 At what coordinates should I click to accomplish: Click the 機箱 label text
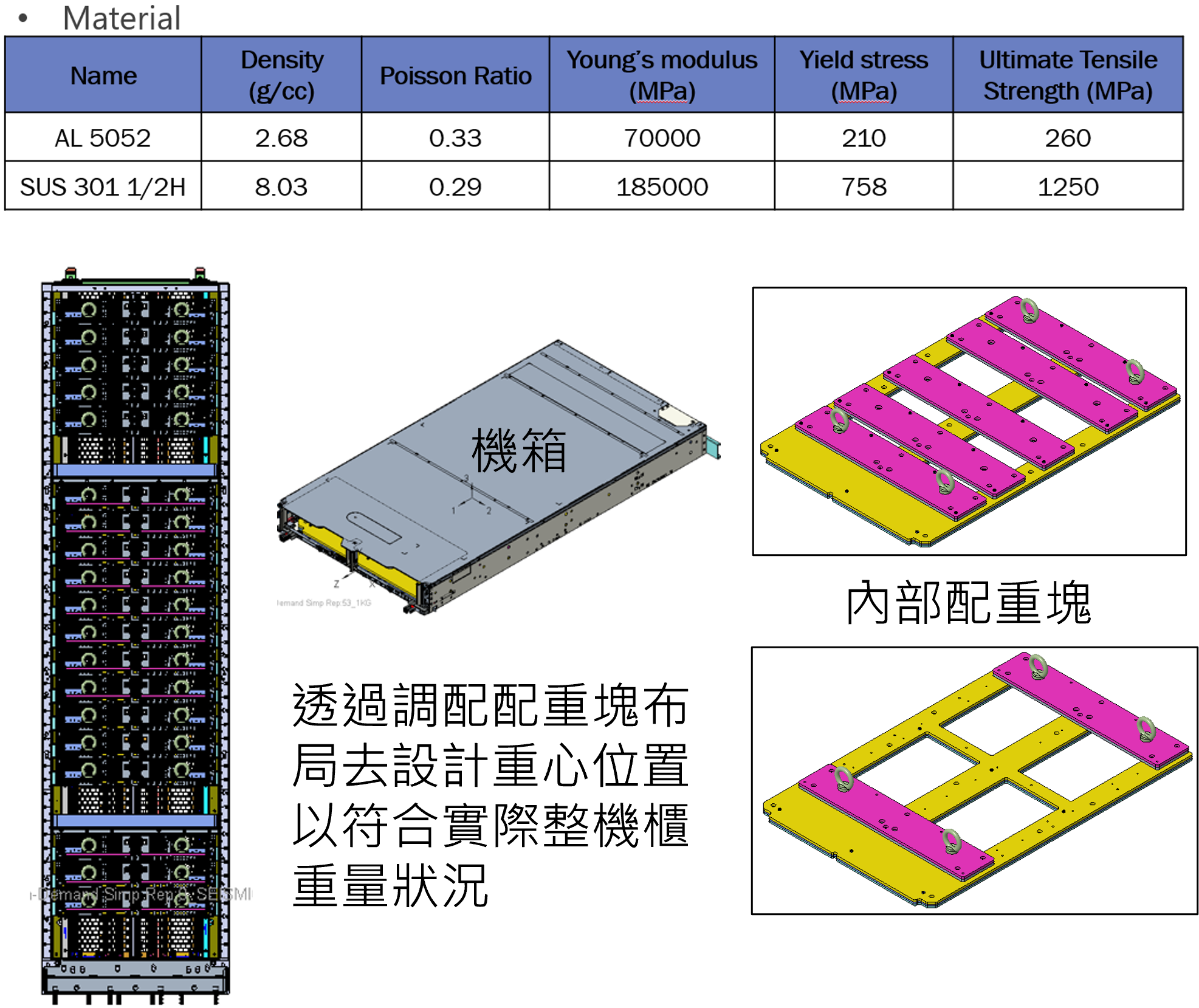tap(518, 450)
